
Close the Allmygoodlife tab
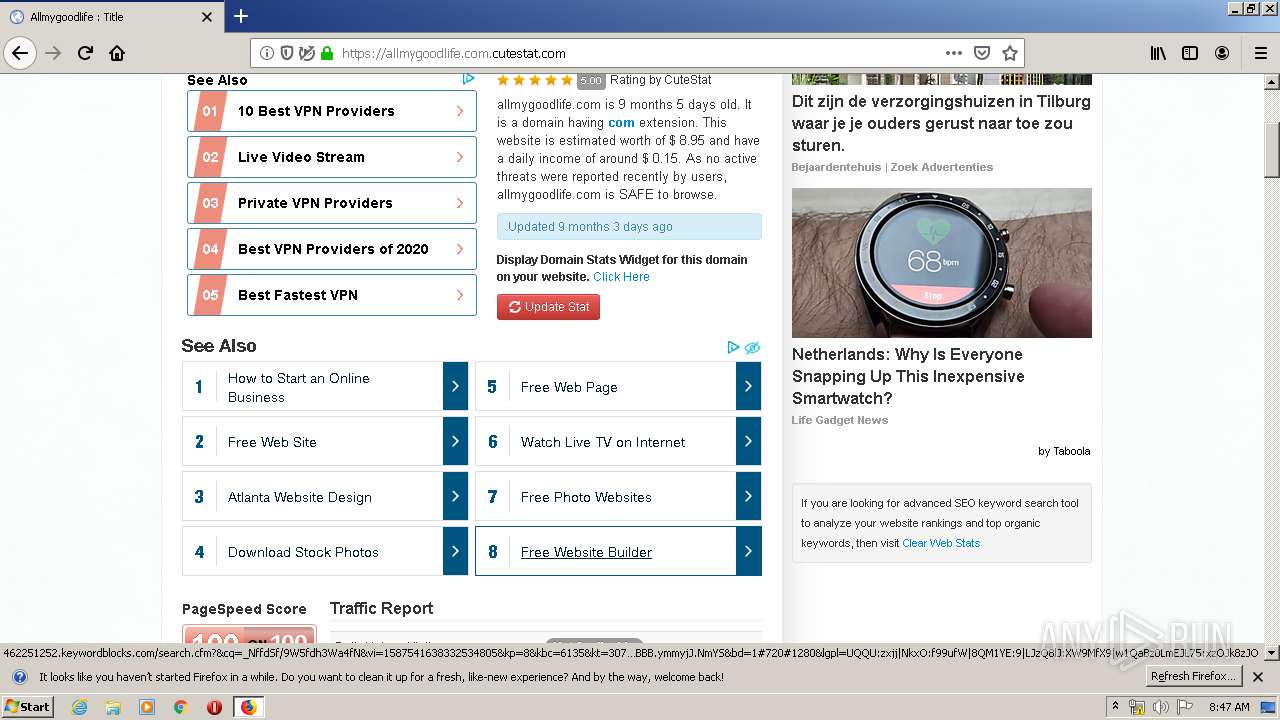(207, 17)
